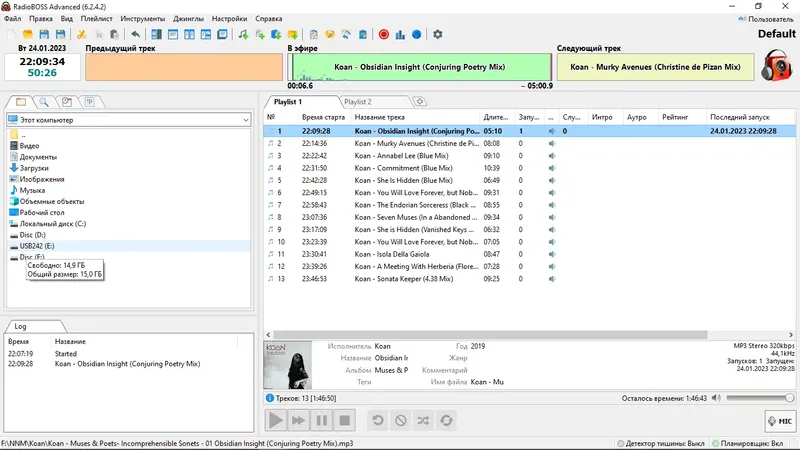Toggle shuffle playback mode
Viewport: 800px width, 450px height.
click(423, 420)
